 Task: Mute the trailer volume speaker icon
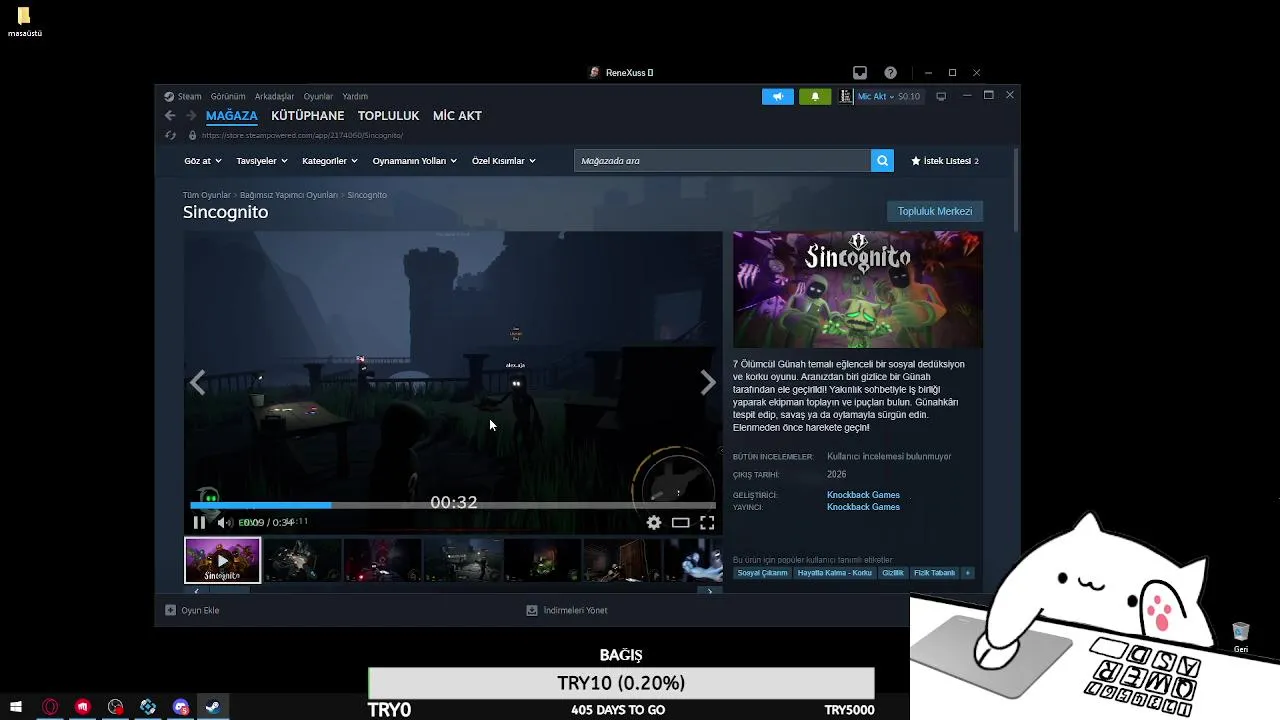pos(224,522)
